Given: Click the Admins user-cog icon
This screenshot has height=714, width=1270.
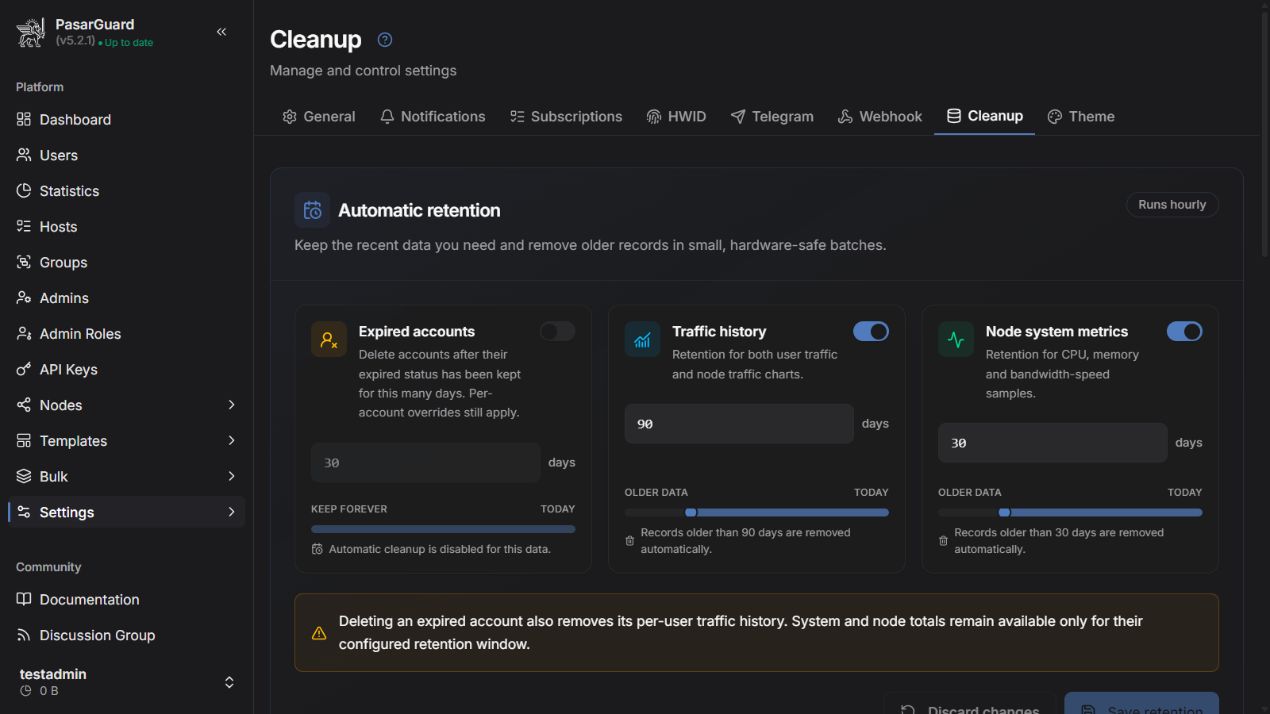Looking at the screenshot, I should pyautogui.click(x=24, y=298).
